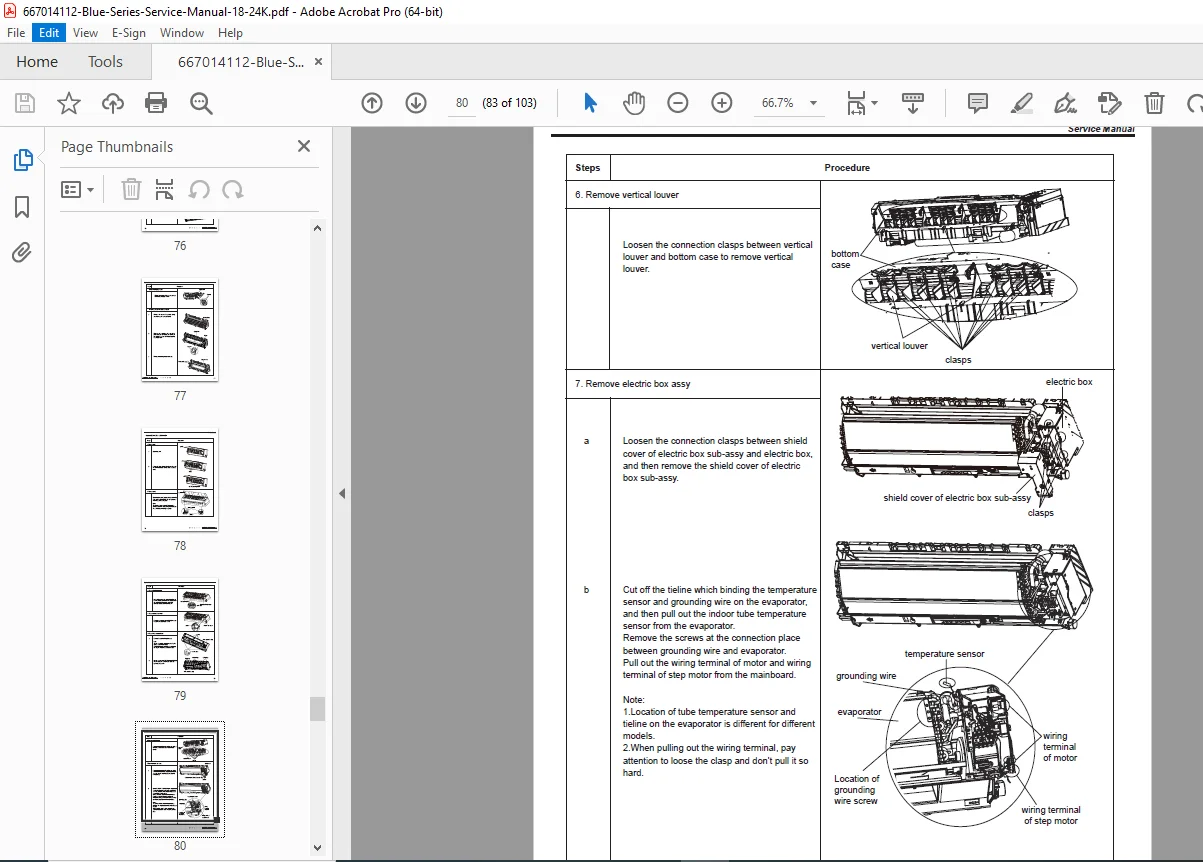Open the Bookmarks panel icon
The height and width of the screenshot is (862, 1203).
(x=22, y=206)
